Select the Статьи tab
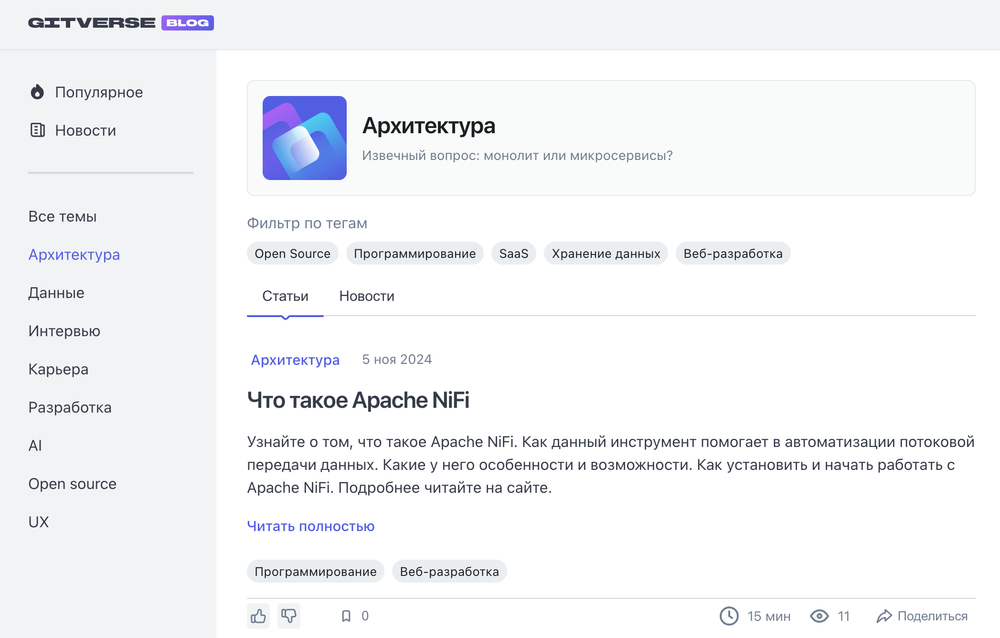 point(285,296)
